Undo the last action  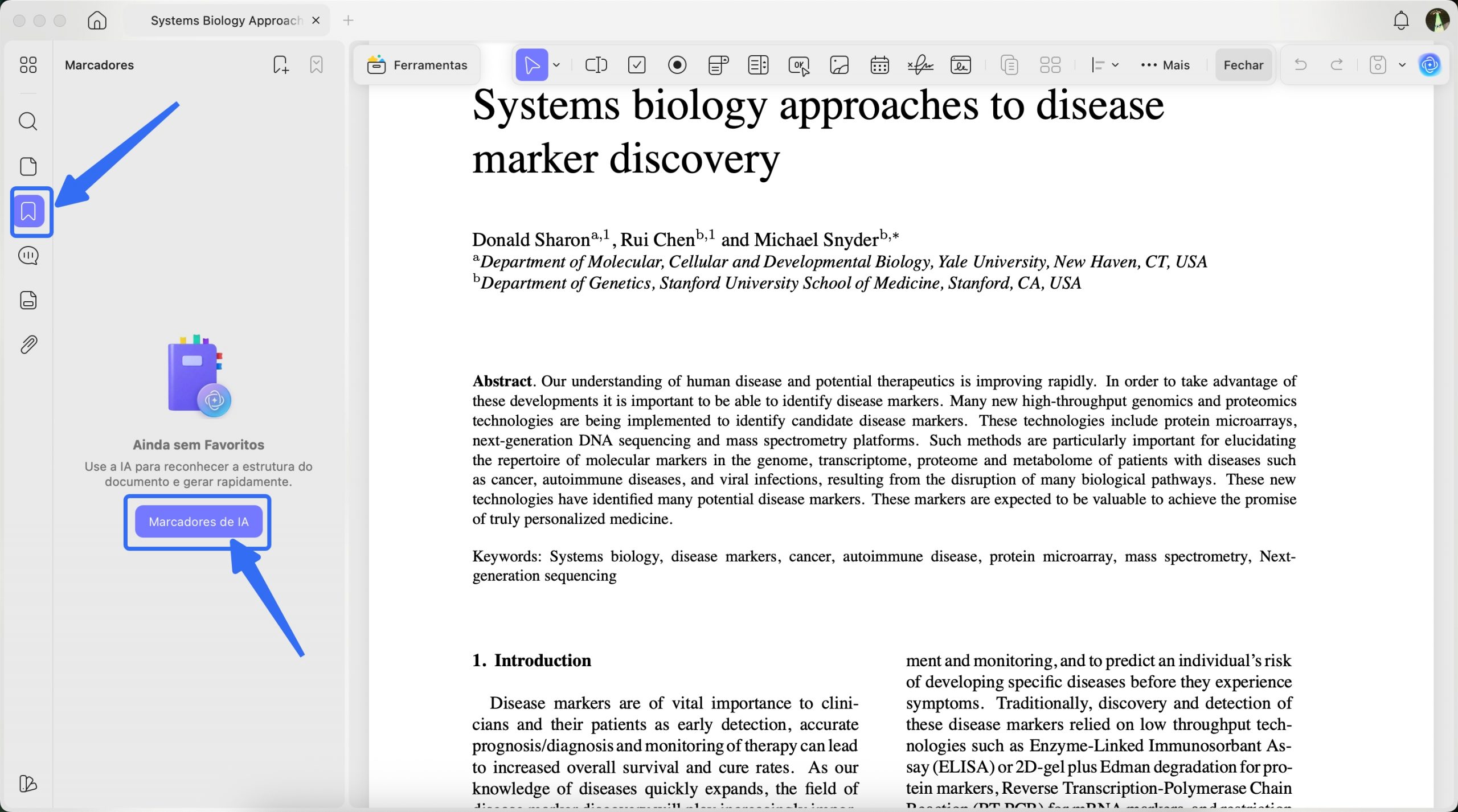click(x=1301, y=64)
